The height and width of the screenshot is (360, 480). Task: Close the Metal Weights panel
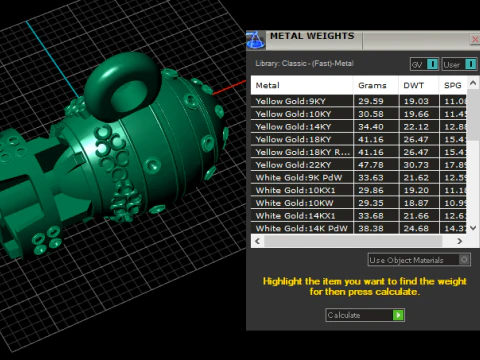(475, 39)
